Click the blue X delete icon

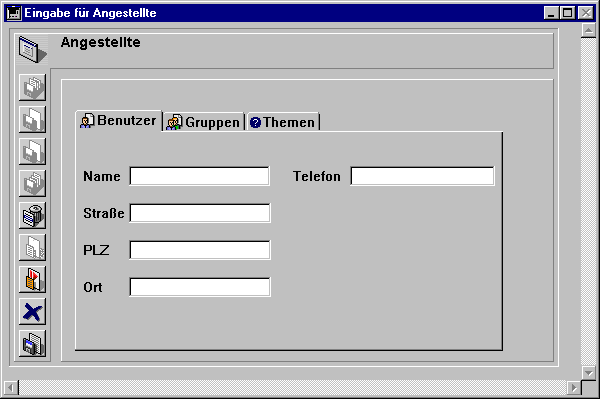pyautogui.click(x=33, y=312)
